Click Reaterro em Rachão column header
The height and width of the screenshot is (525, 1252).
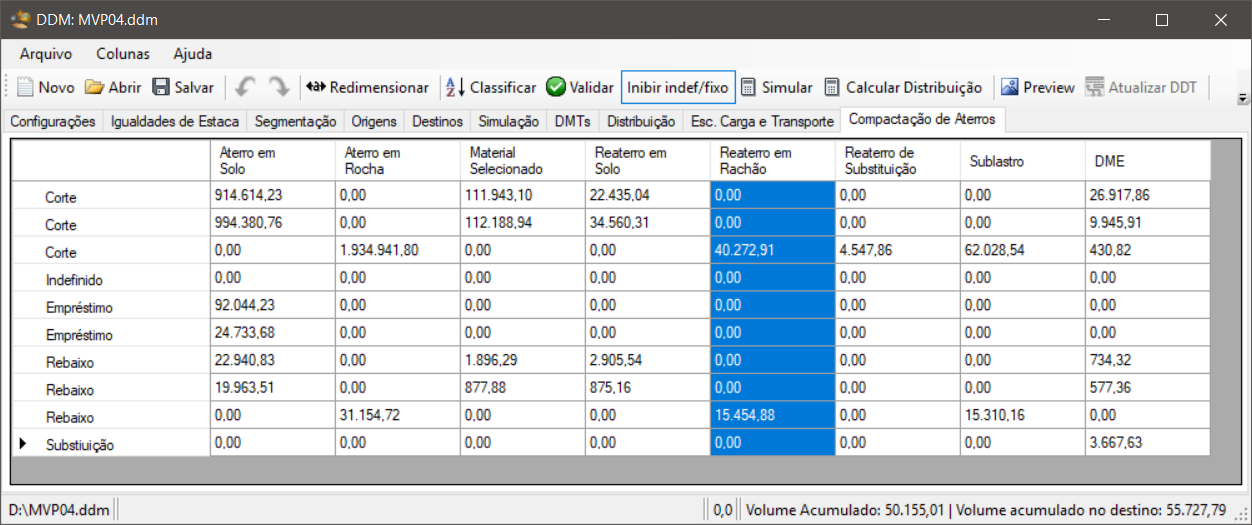coord(772,160)
